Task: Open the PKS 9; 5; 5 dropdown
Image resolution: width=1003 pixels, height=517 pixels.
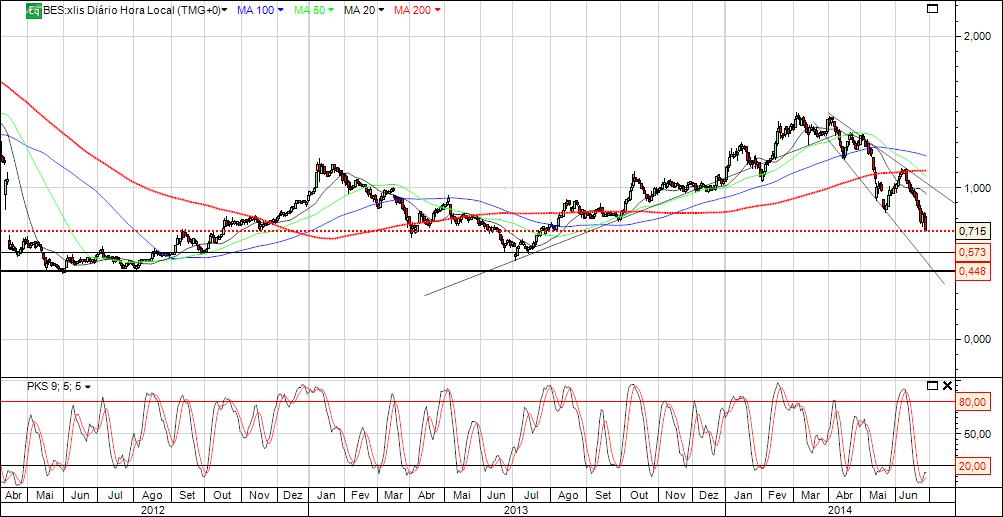Action: coord(88,387)
